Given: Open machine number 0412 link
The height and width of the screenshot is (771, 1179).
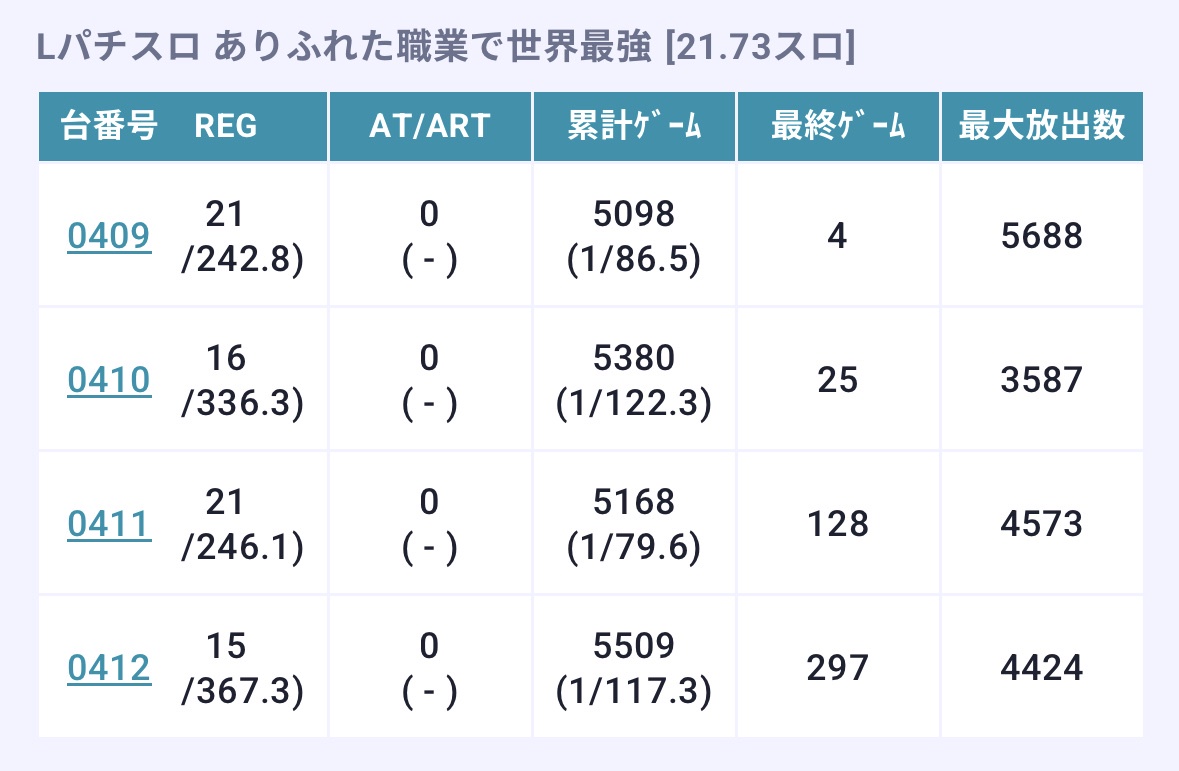Looking at the screenshot, I should pos(109,668).
